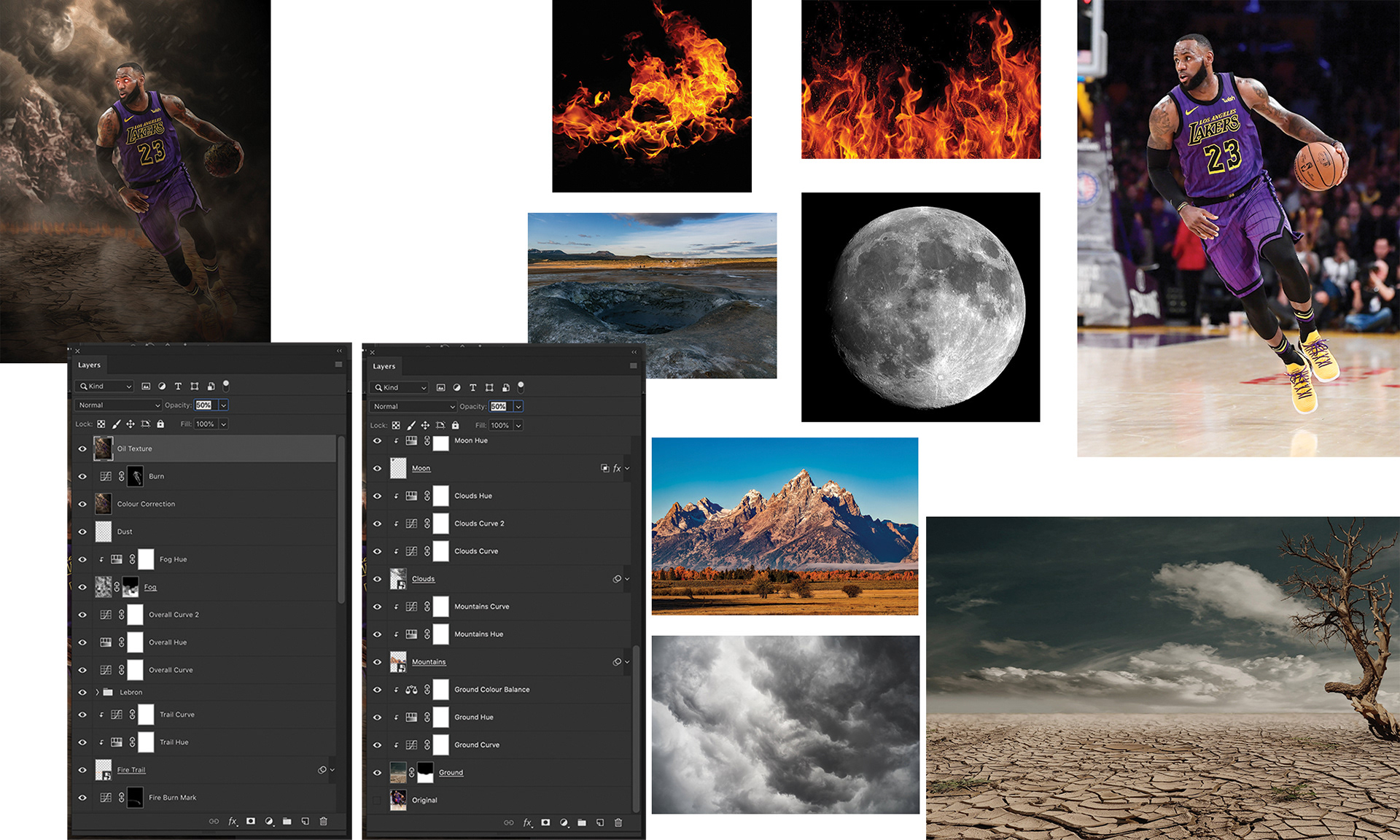Hide the Burn layer
1400x840 pixels.
[82, 477]
